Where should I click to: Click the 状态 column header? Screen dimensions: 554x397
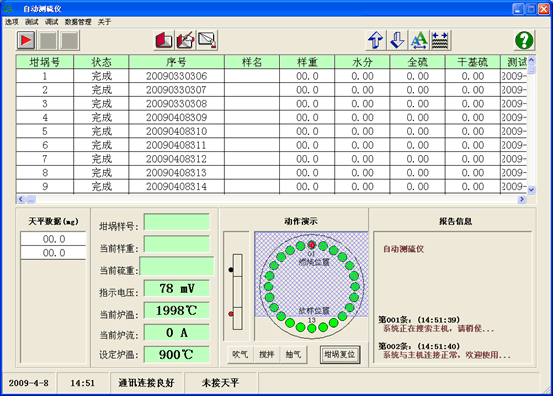[x=101, y=62]
